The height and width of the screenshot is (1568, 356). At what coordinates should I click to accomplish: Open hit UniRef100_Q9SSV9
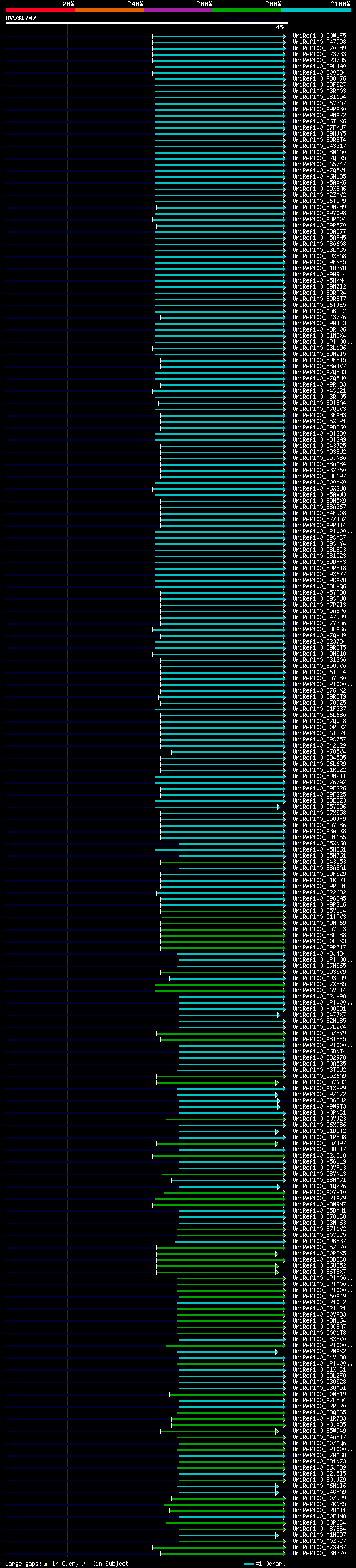tap(319, 972)
